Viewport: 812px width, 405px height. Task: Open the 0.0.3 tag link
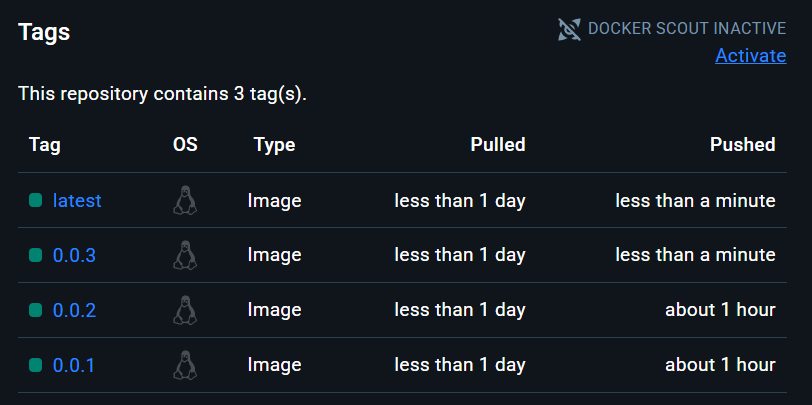pos(74,256)
